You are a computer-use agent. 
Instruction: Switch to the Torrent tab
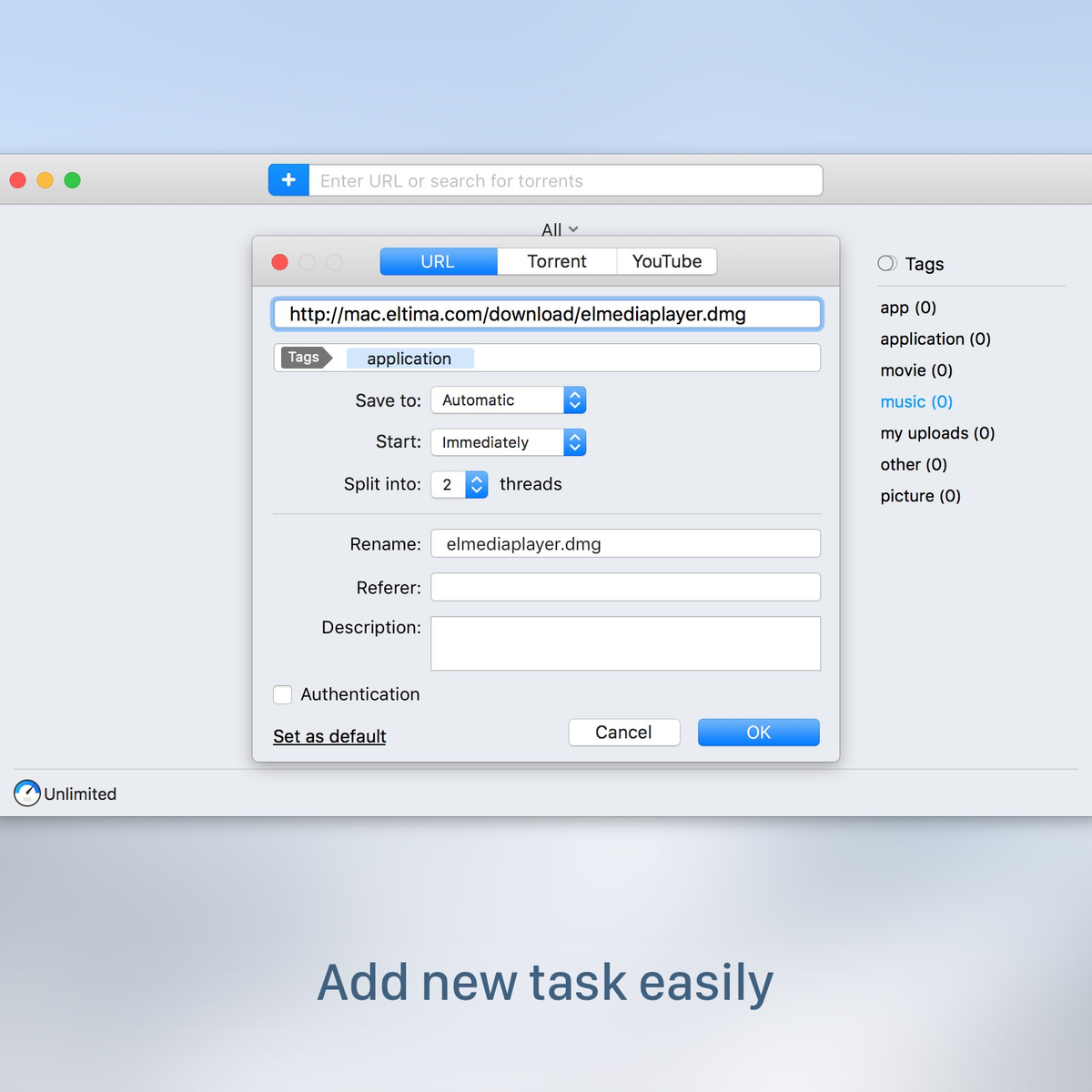(x=557, y=262)
